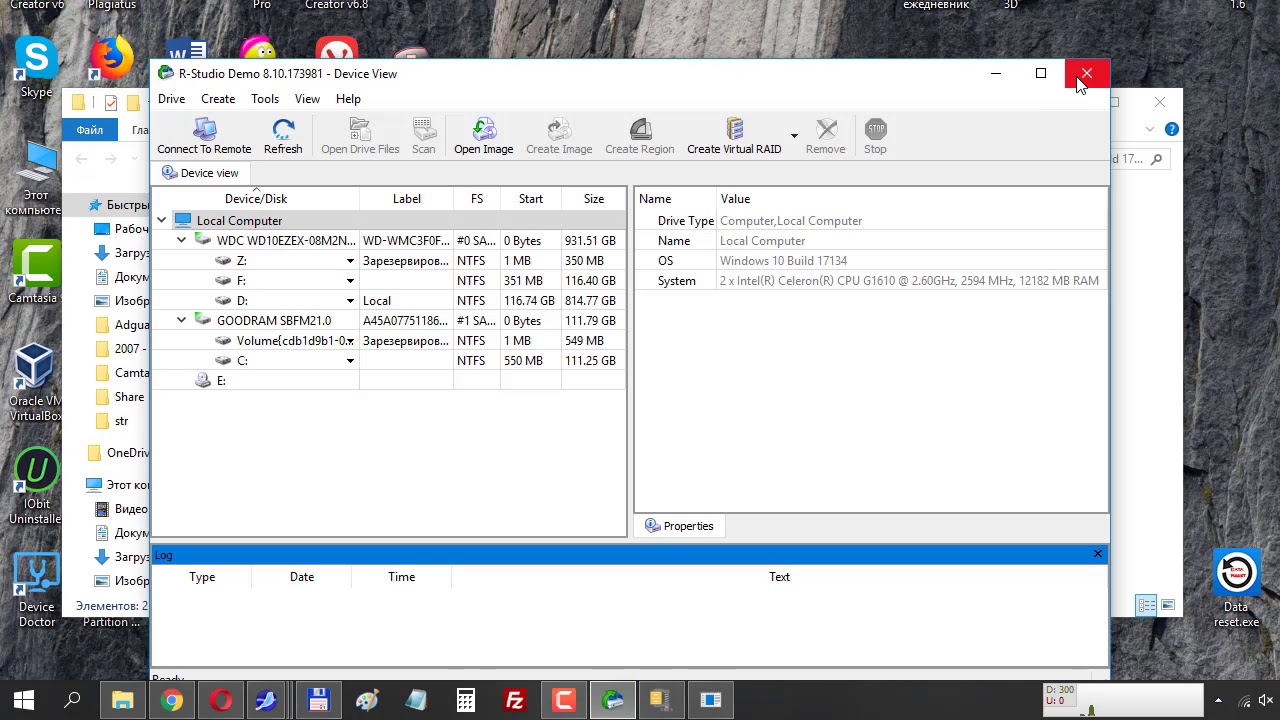1280x720 pixels.
Task: Open the Drive menu
Action: 171,99
